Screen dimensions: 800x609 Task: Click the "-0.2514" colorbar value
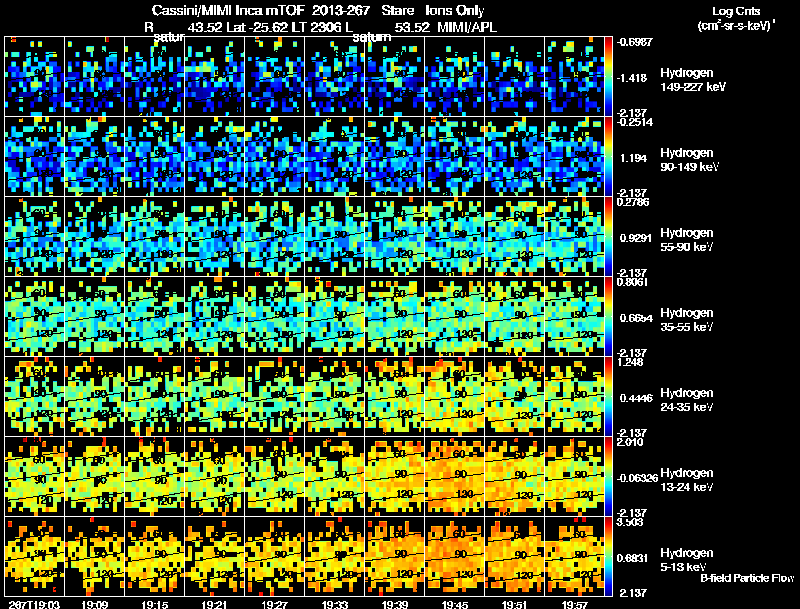[x=634, y=121]
